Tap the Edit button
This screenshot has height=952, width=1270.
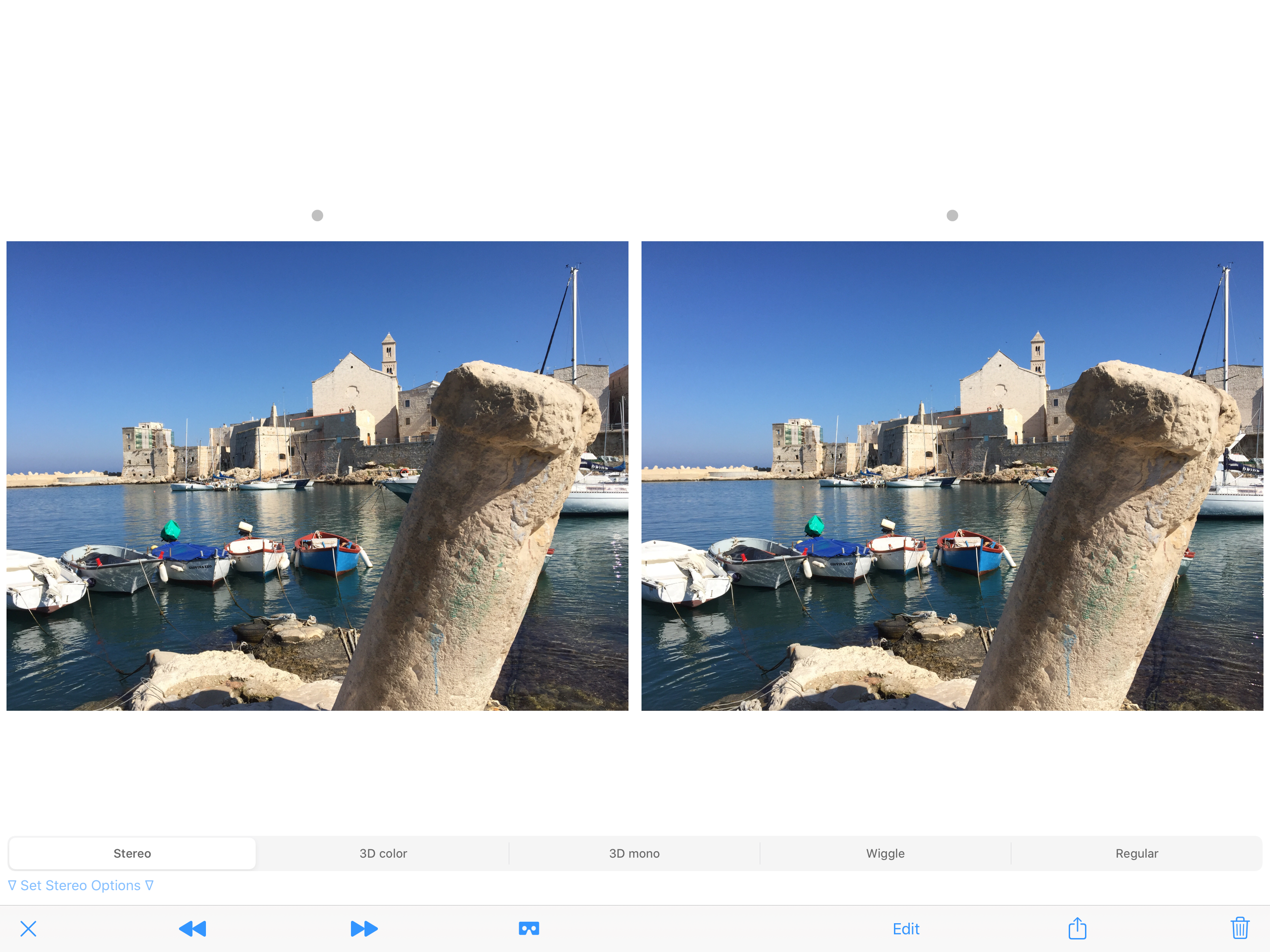point(906,929)
